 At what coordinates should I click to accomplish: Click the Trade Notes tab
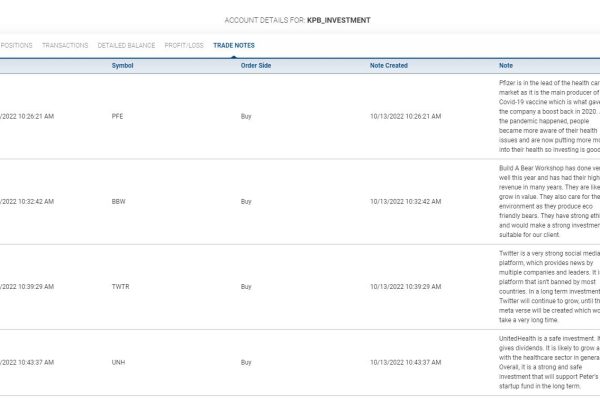[x=234, y=46]
